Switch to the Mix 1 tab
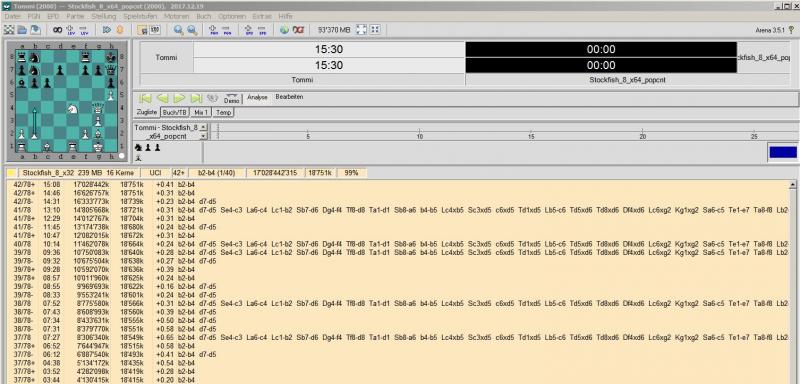Viewport: 800px width, 384px height. pos(202,112)
